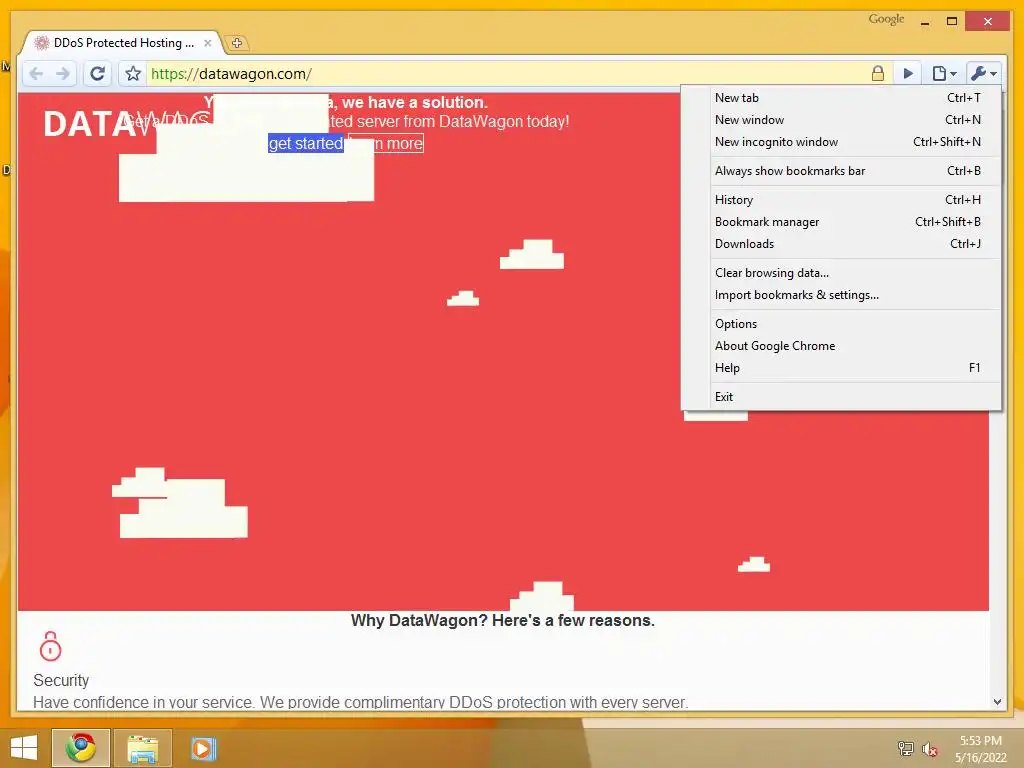Click the network tray icon
Image resolution: width=1024 pixels, height=768 pixels.
point(905,749)
